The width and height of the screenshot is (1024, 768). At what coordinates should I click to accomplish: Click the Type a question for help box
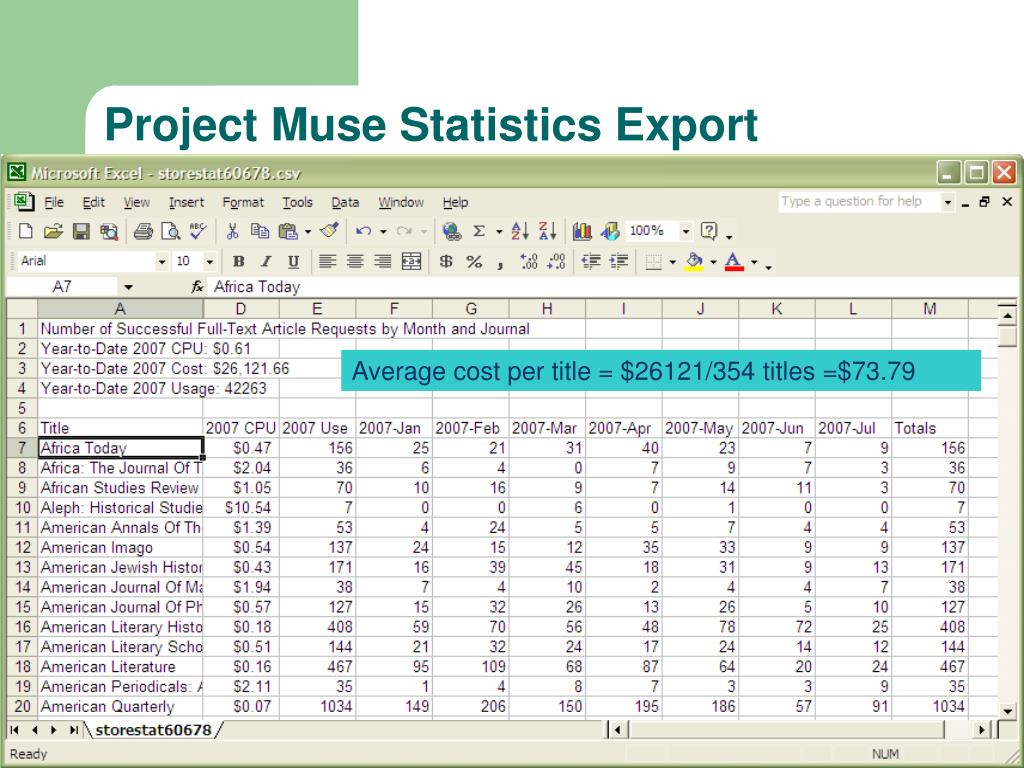pos(859,202)
